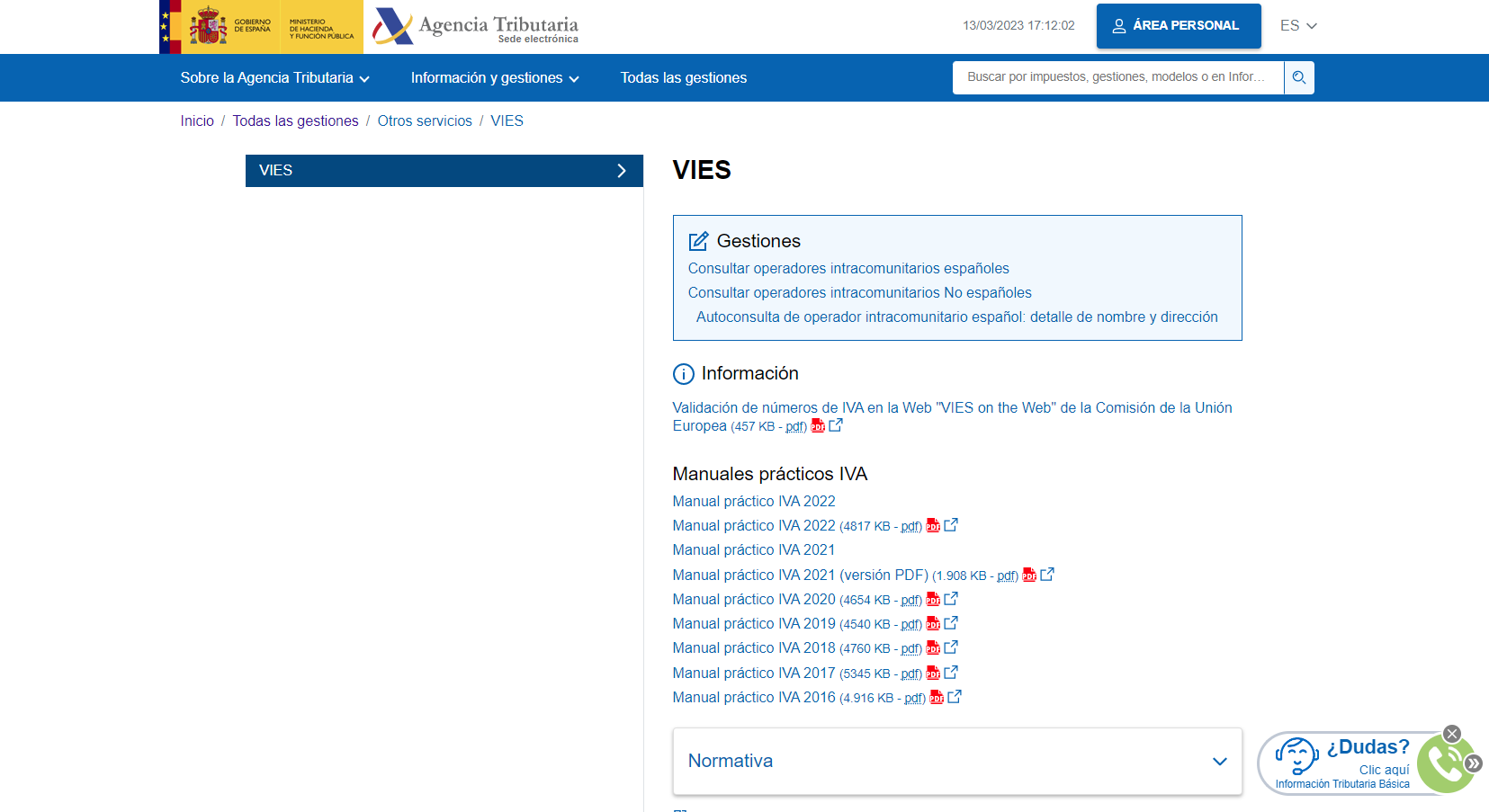Click the information circle icon beside Información
Image resolution: width=1489 pixels, height=812 pixels.
[683, 373]
